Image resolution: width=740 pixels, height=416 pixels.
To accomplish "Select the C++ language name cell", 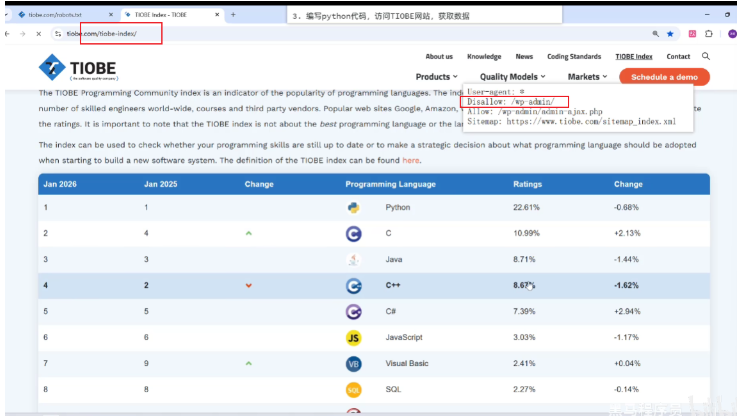I will [x=393, y=285].
